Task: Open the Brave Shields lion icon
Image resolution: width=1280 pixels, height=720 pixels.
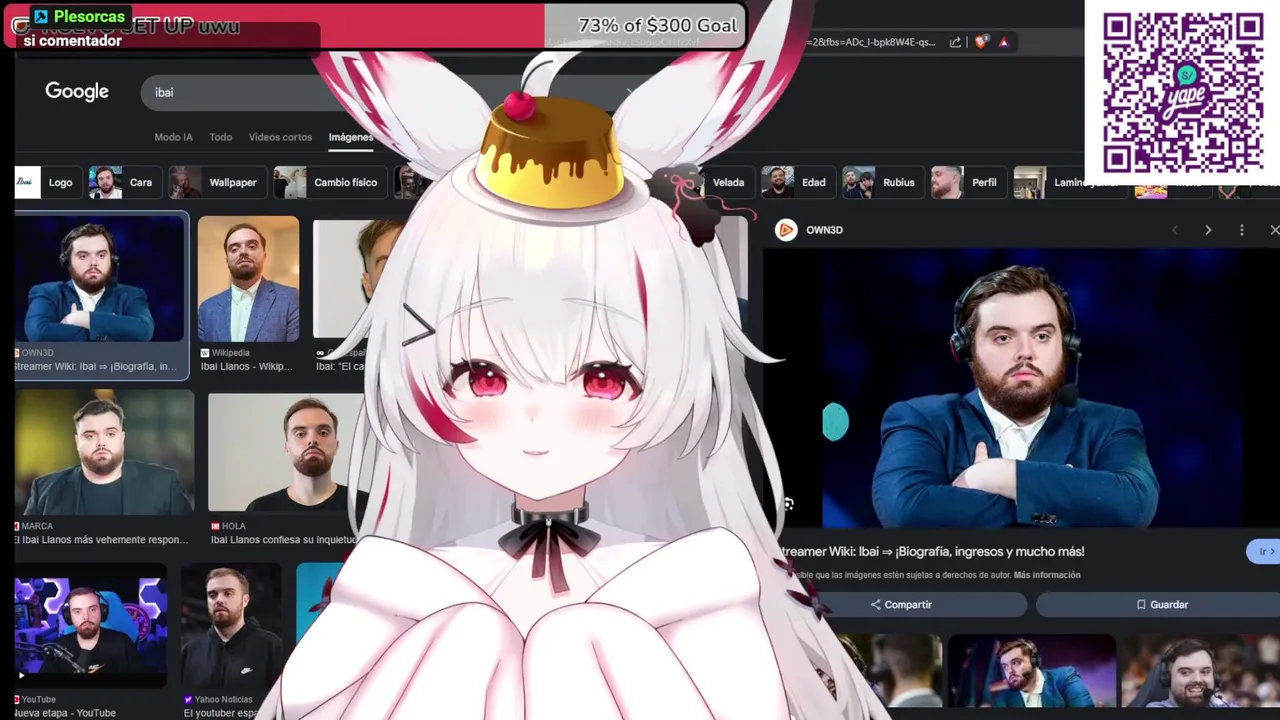Action: [981, 42]
